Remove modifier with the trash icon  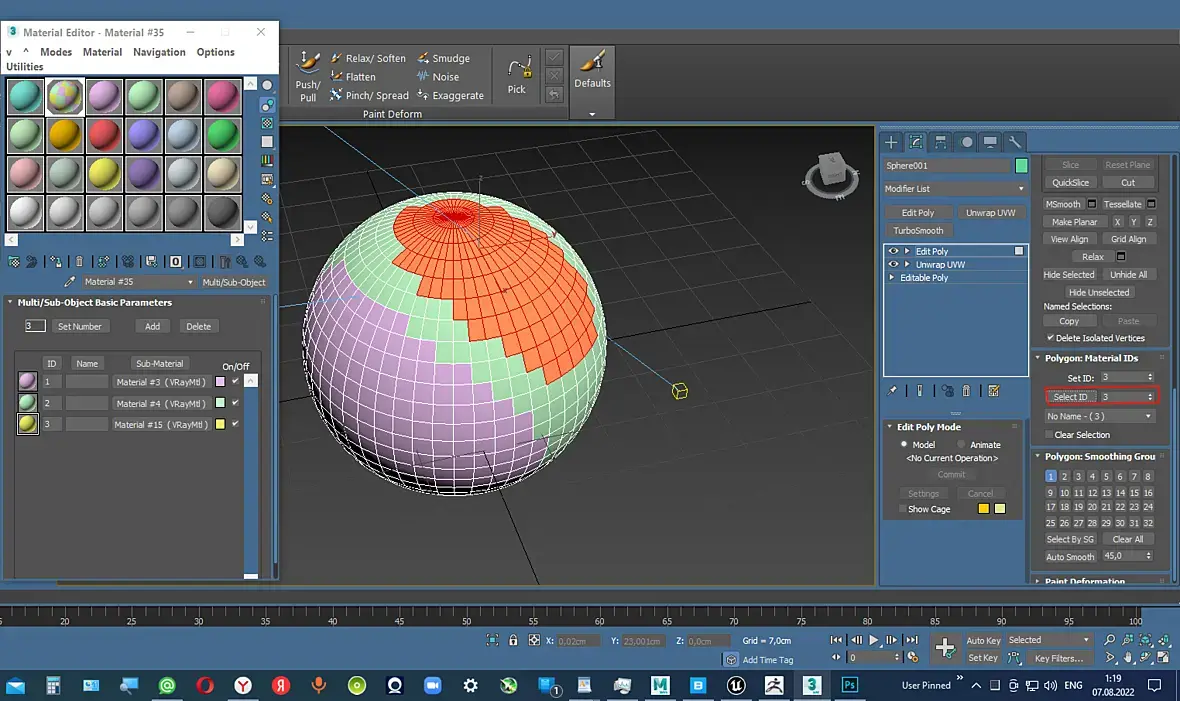[x=966, y=391]
